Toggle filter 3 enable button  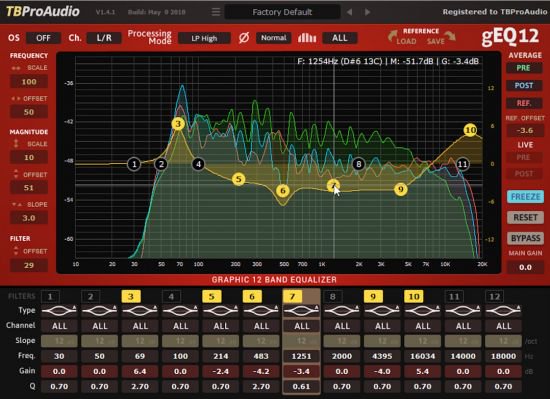pos(131,297)
